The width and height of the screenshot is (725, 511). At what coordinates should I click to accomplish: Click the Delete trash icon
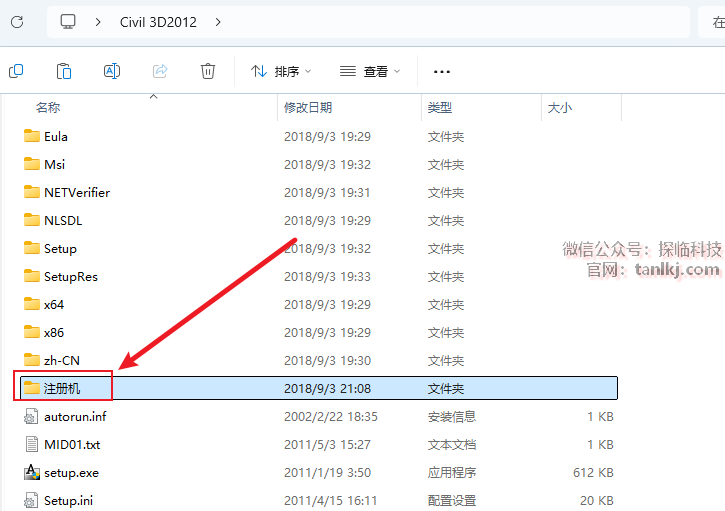(208, 71)
